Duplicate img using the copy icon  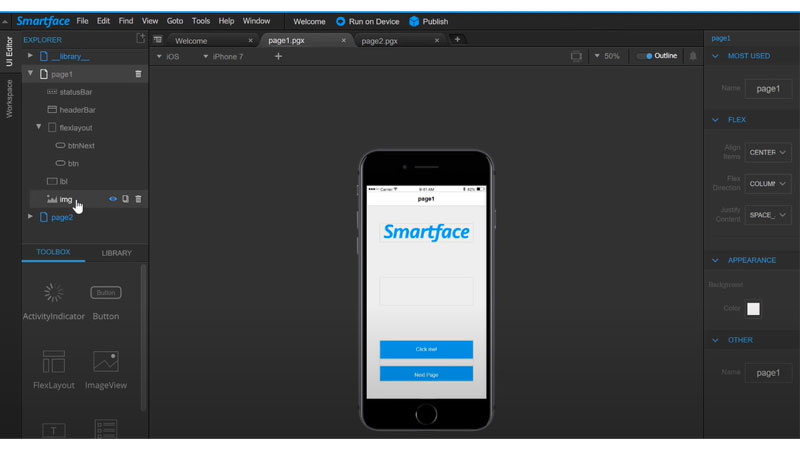126,199
